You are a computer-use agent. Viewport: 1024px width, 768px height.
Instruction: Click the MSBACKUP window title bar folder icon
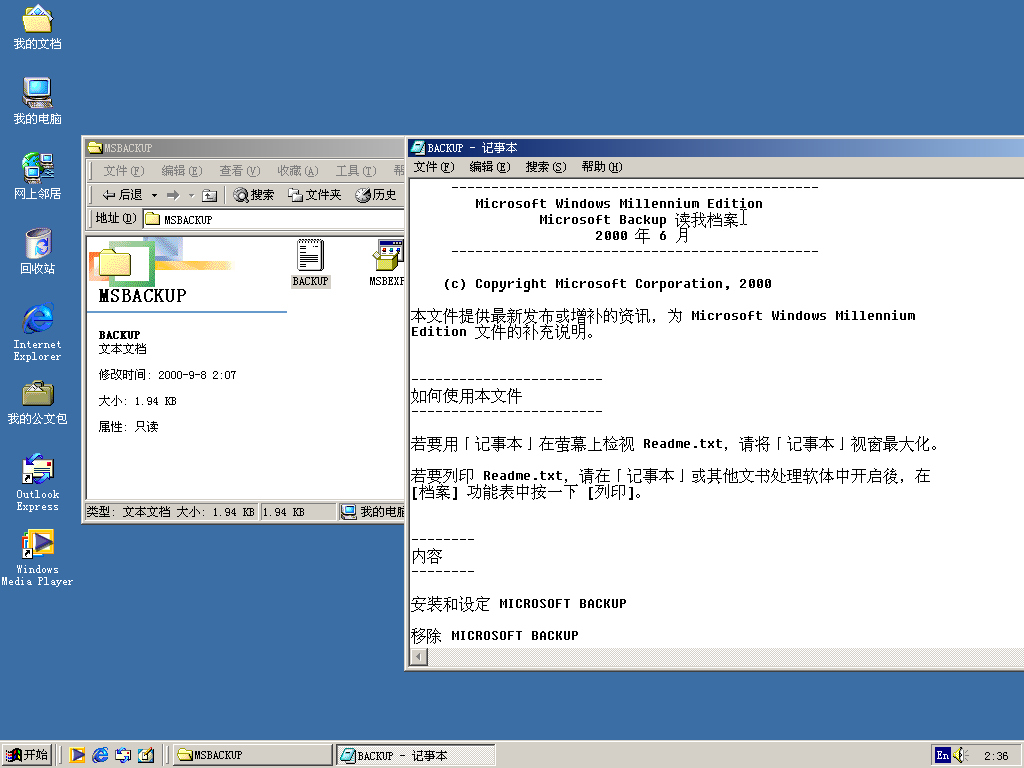95,148
